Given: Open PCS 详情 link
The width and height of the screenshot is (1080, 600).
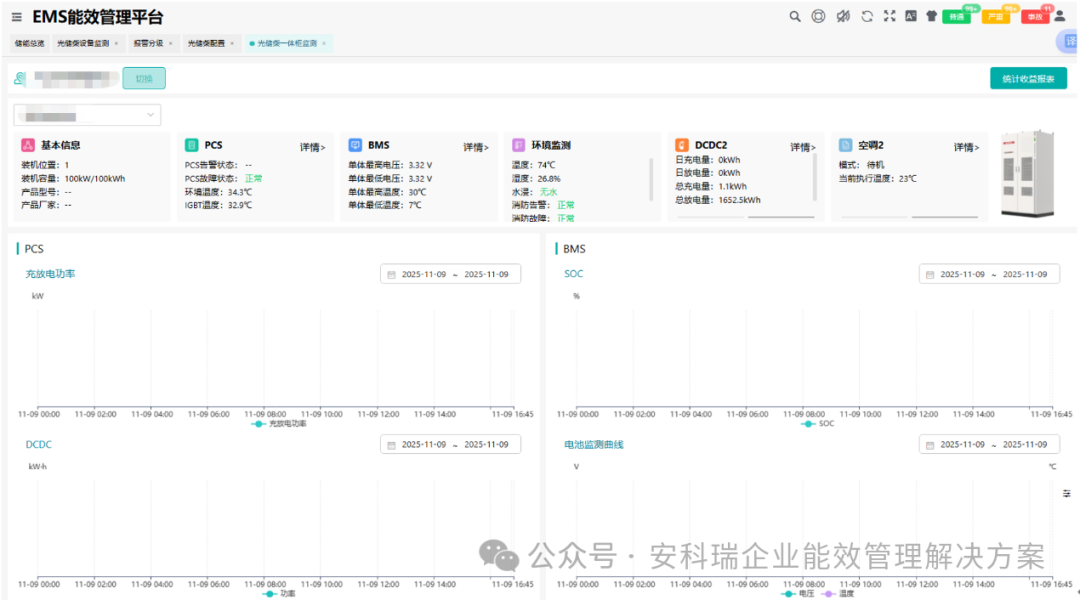Looking at the screenshot, I should [309, 144].
